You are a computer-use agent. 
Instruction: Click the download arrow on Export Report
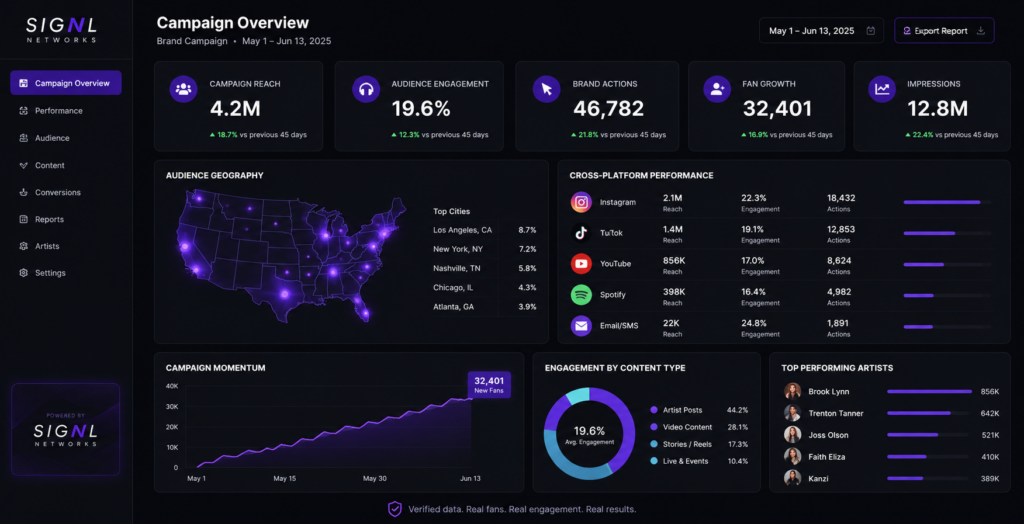980,31
